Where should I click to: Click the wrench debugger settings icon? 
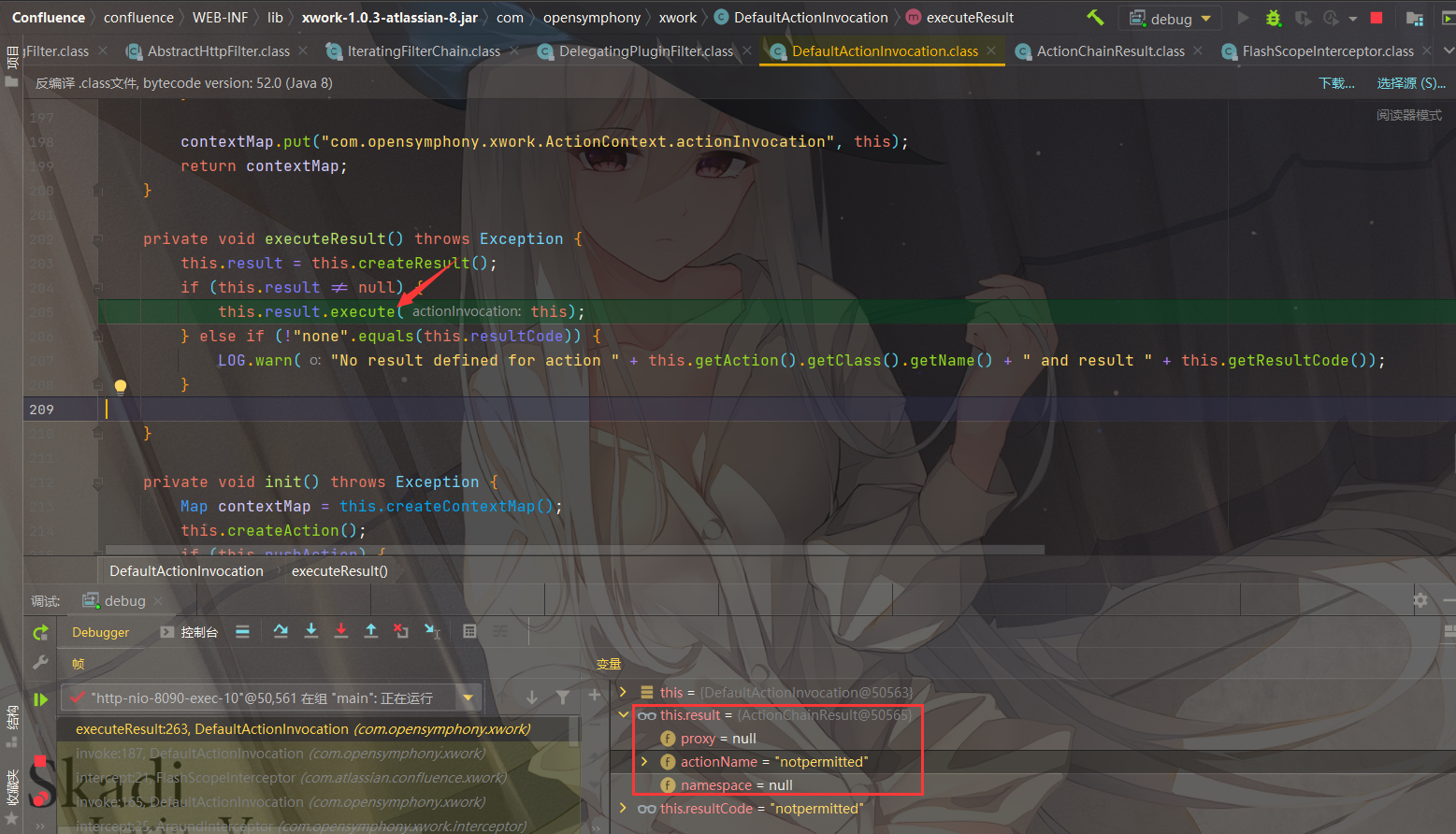[40, 663]
